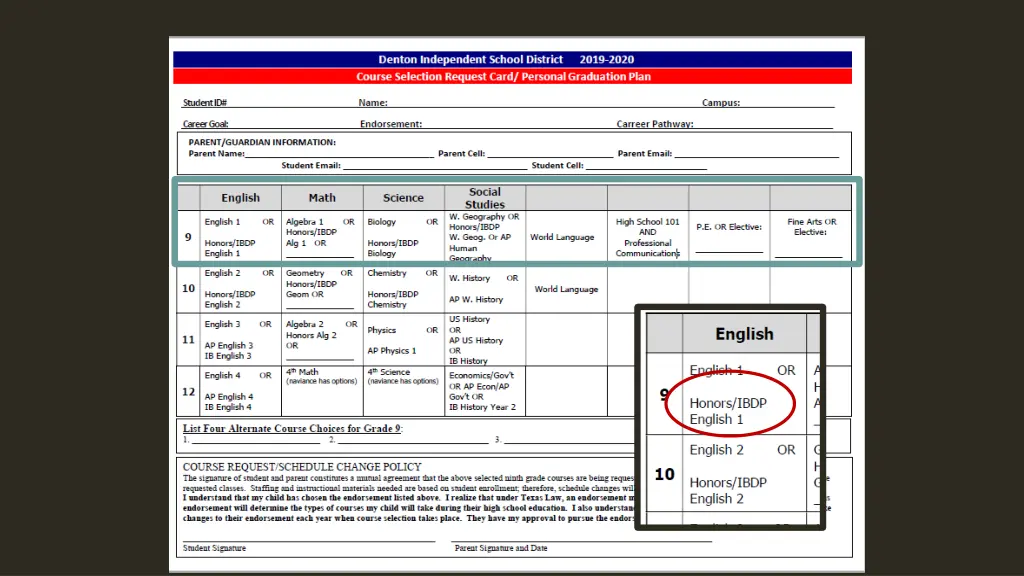
Task: Click the Science column header
Action: coord(403,198)
